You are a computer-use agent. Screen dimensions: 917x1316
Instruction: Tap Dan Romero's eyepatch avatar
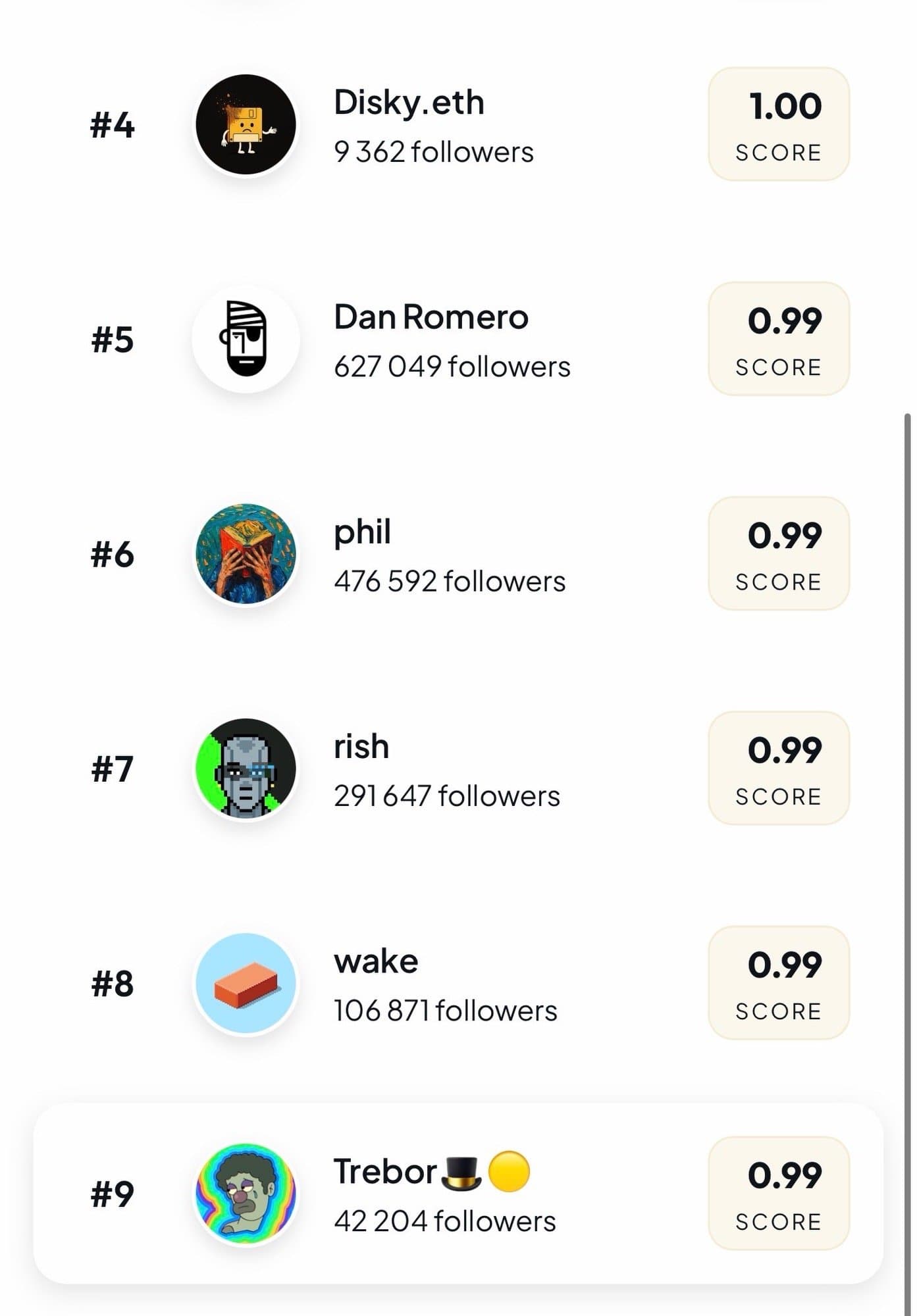click(246, 339)
